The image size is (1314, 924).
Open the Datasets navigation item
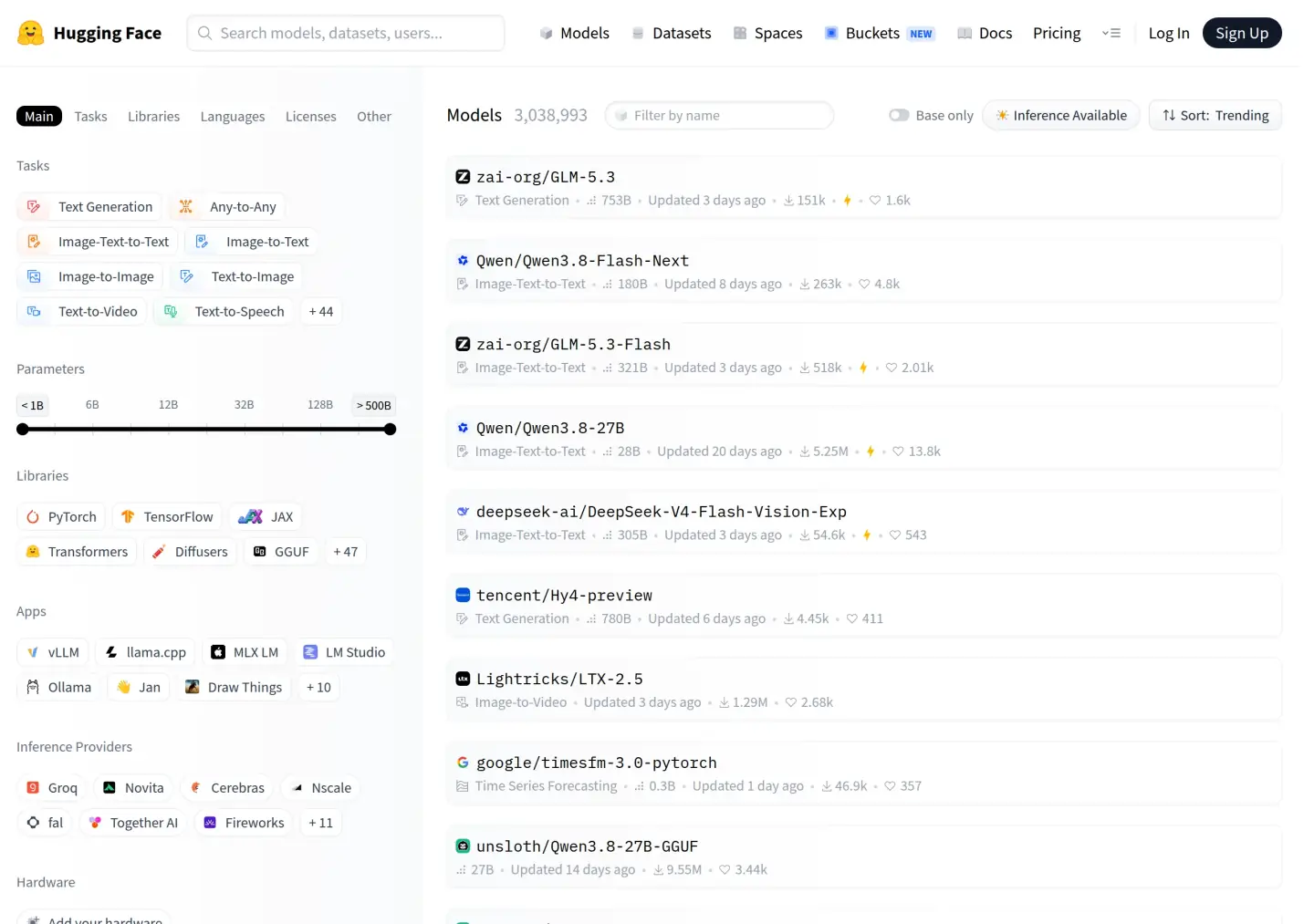coord(672,33)
